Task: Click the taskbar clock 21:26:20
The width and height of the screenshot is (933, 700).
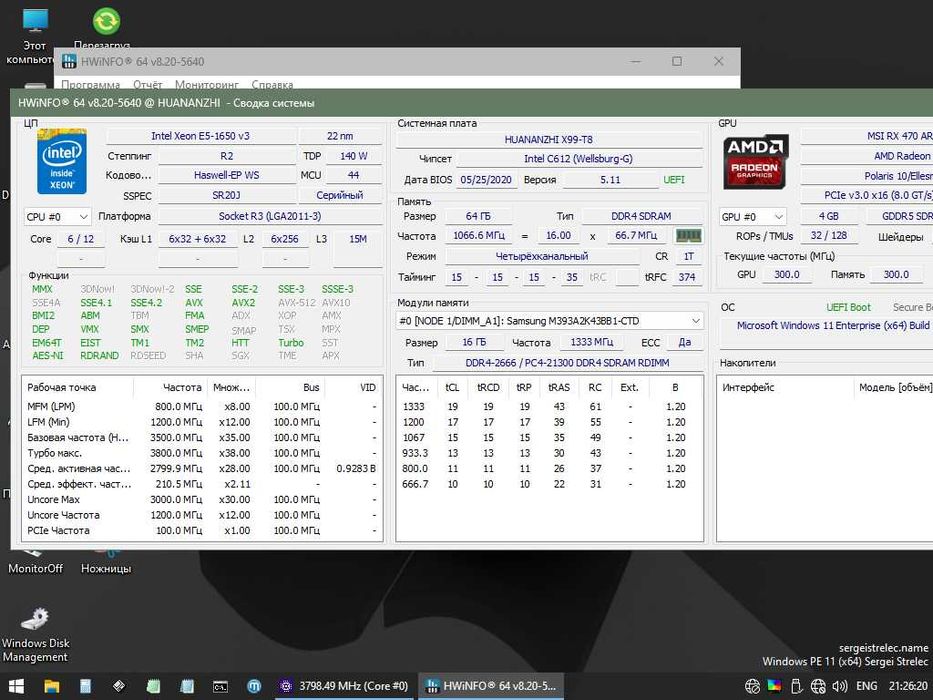Action: pos(908,686)
